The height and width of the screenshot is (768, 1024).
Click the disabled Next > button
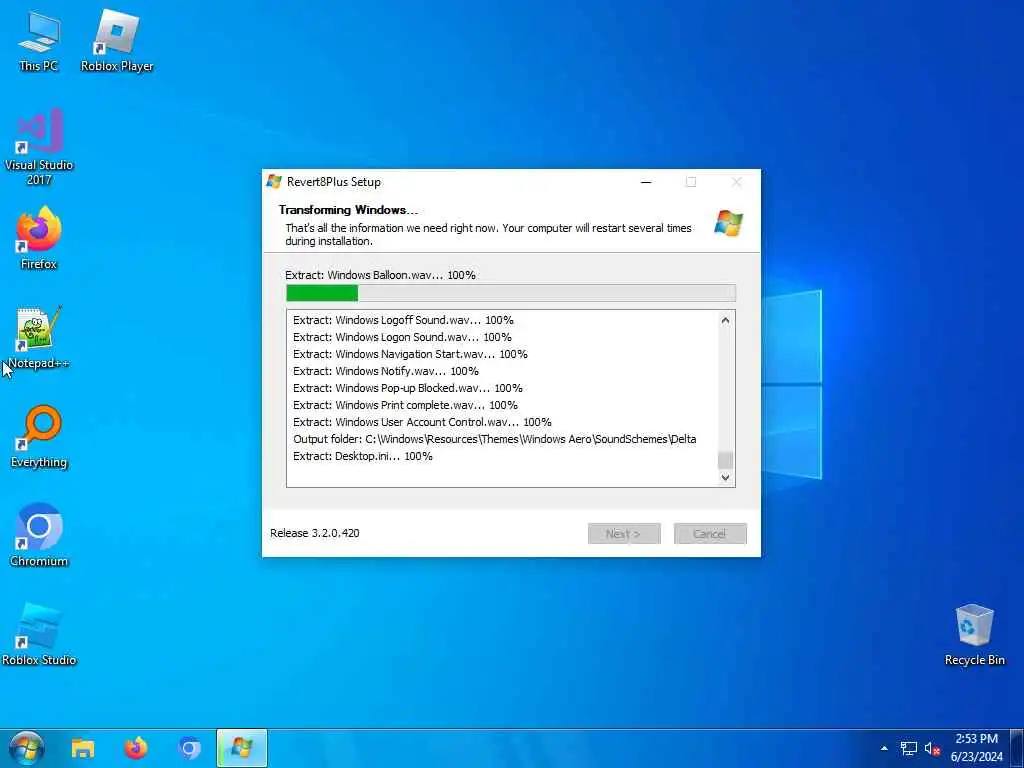tap(624, 534)
